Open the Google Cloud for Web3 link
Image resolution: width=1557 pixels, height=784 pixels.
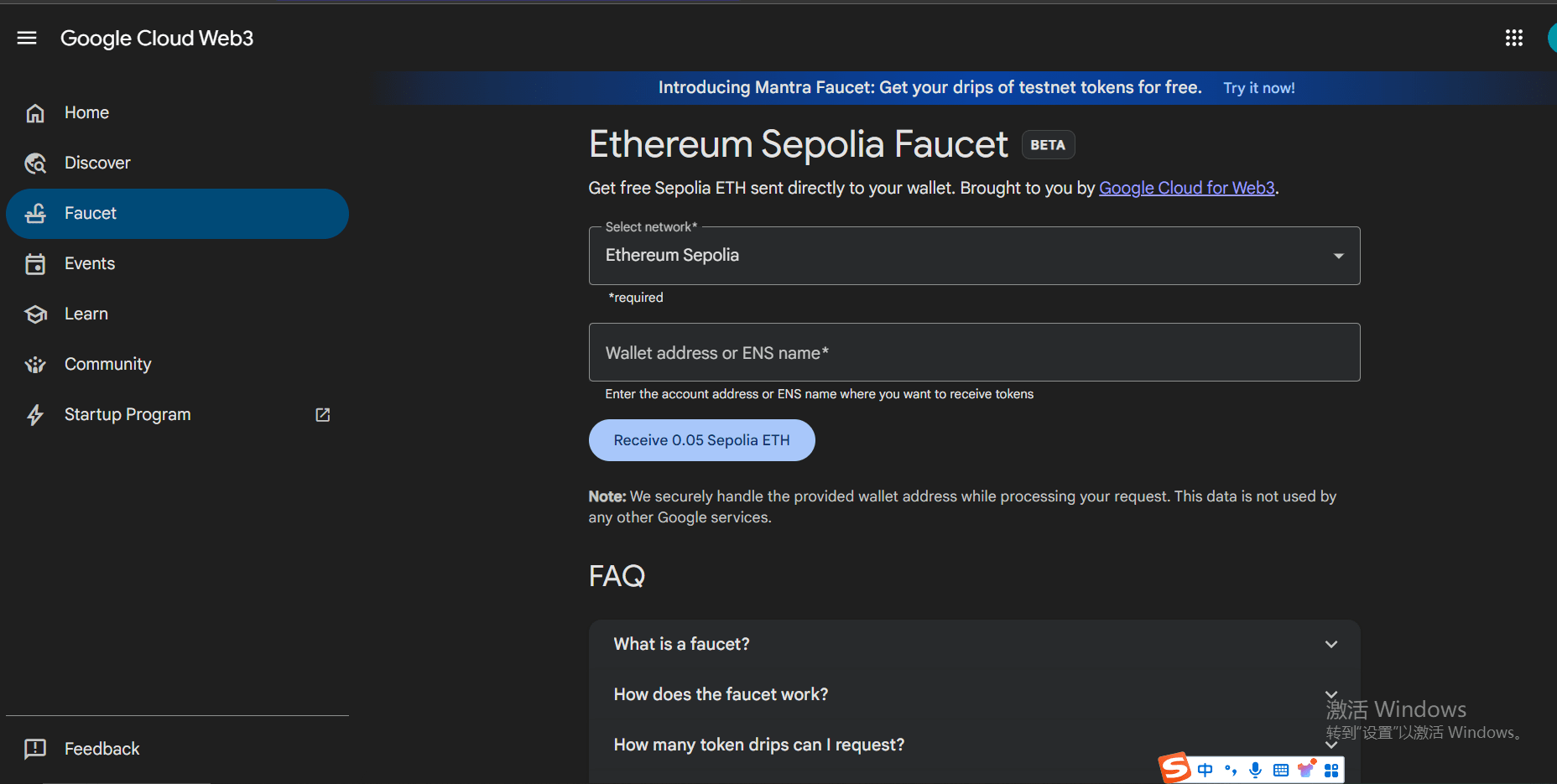pos(1186,188)
